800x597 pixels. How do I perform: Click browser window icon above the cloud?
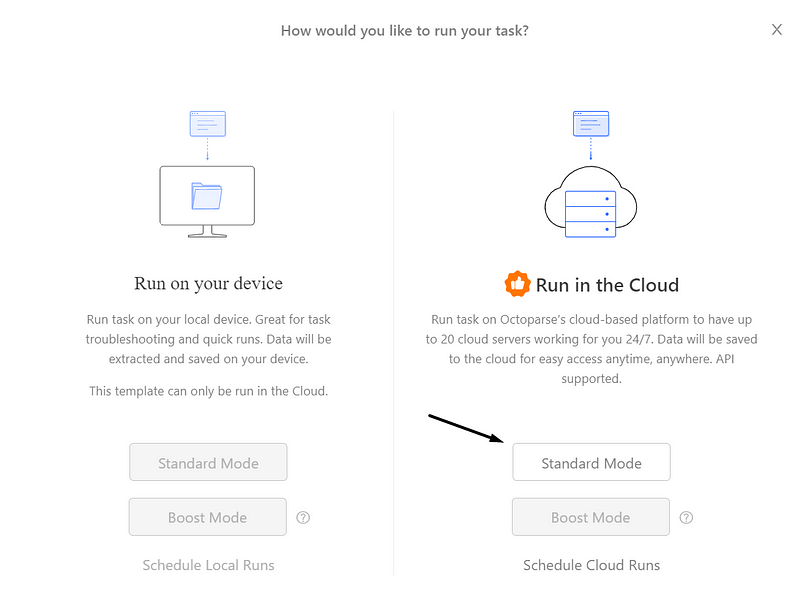591,123
